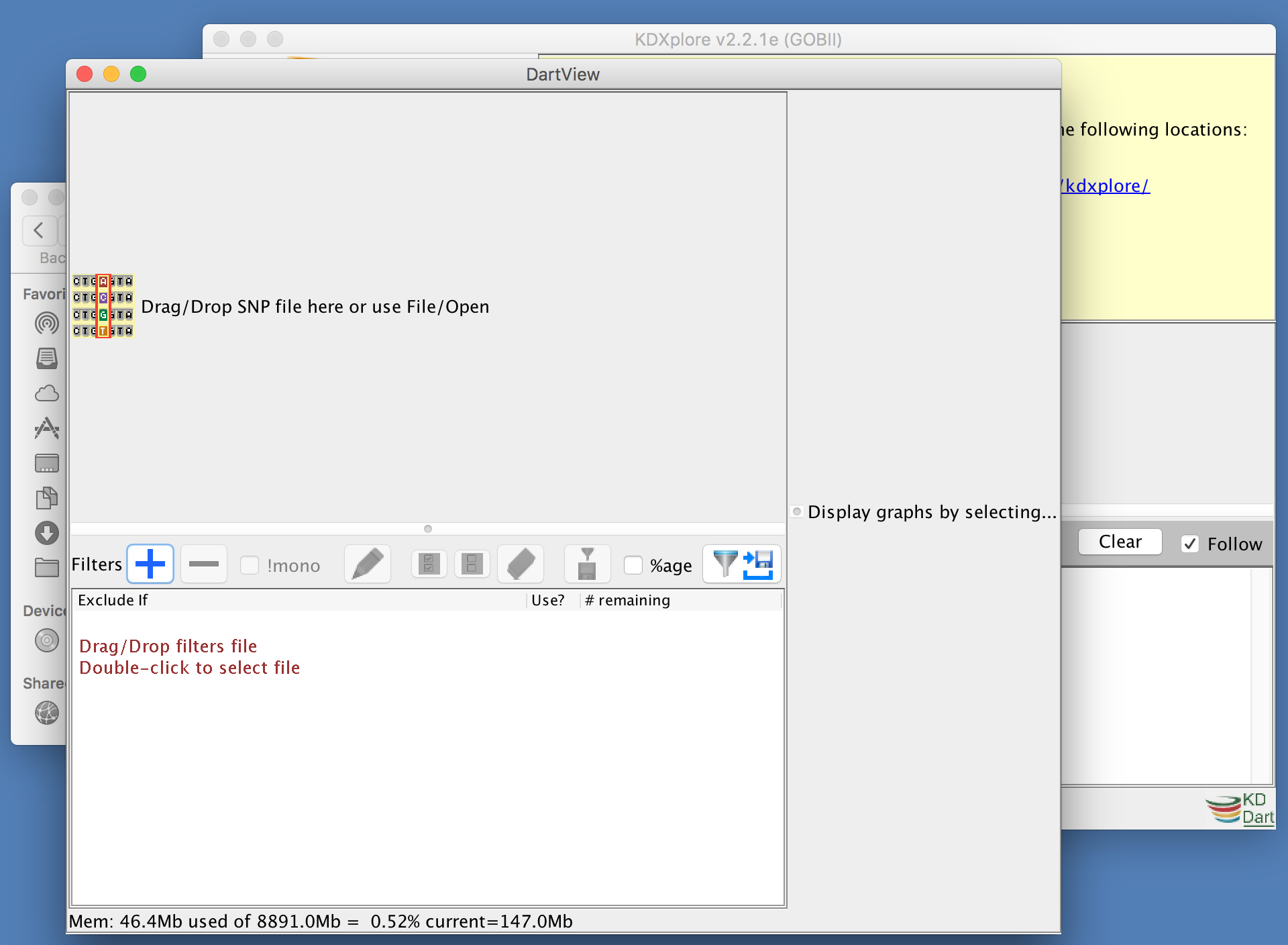Add a new filter with the blue plus button
The height and width of the screenshot is (945, 1288).
click(150, 564)
